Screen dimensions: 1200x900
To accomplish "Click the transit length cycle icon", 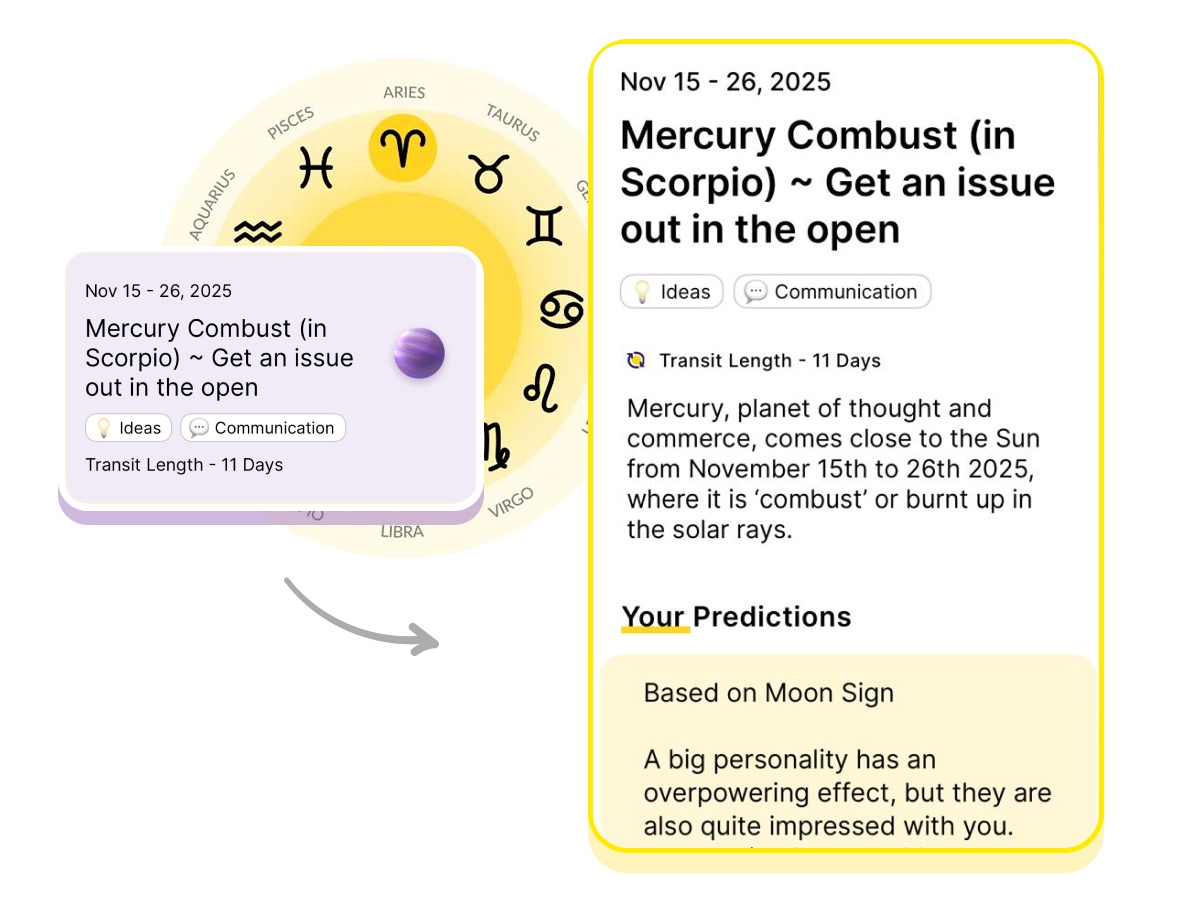I will point(636,361).
